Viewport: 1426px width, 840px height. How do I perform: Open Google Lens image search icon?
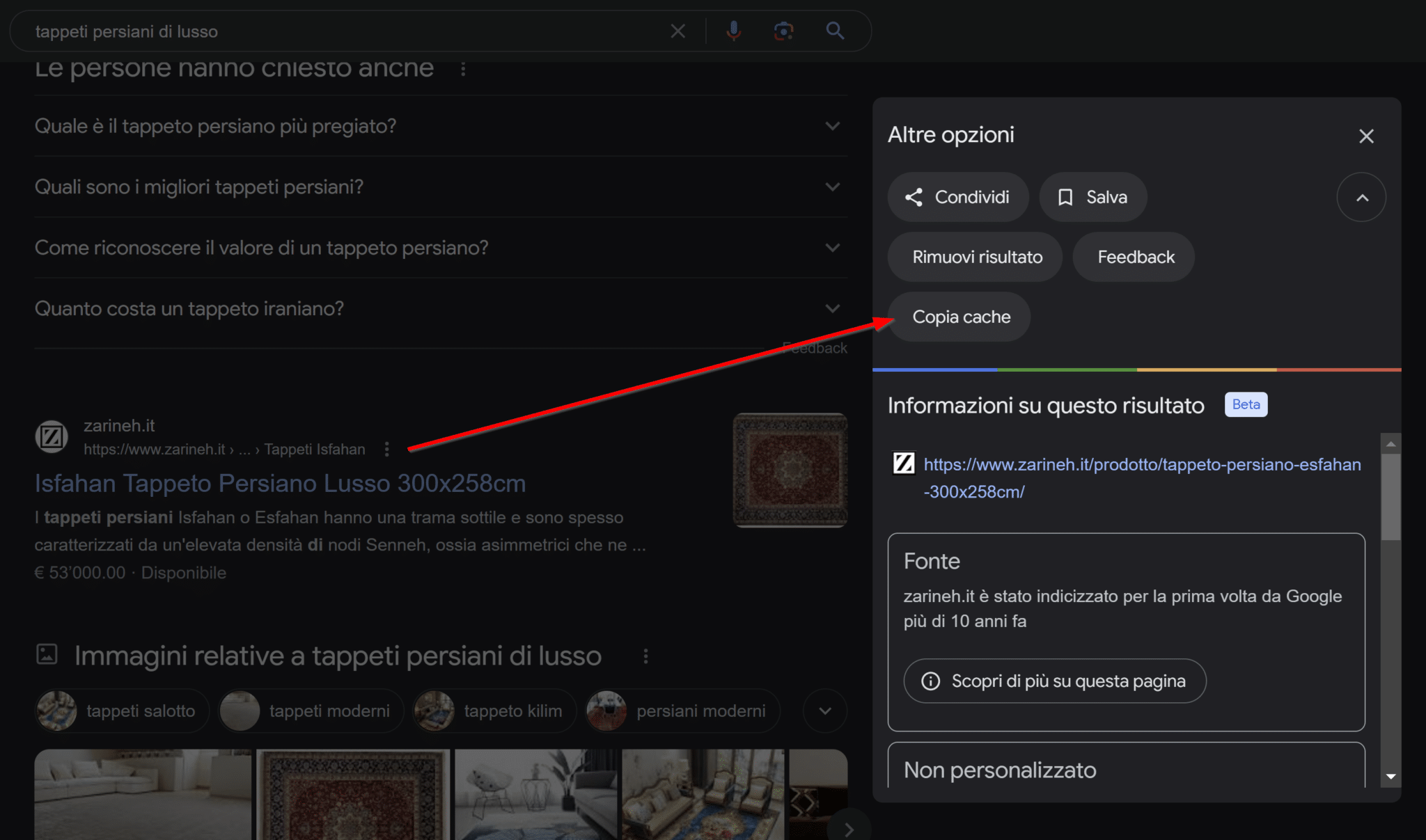click(x=784, y=31)
